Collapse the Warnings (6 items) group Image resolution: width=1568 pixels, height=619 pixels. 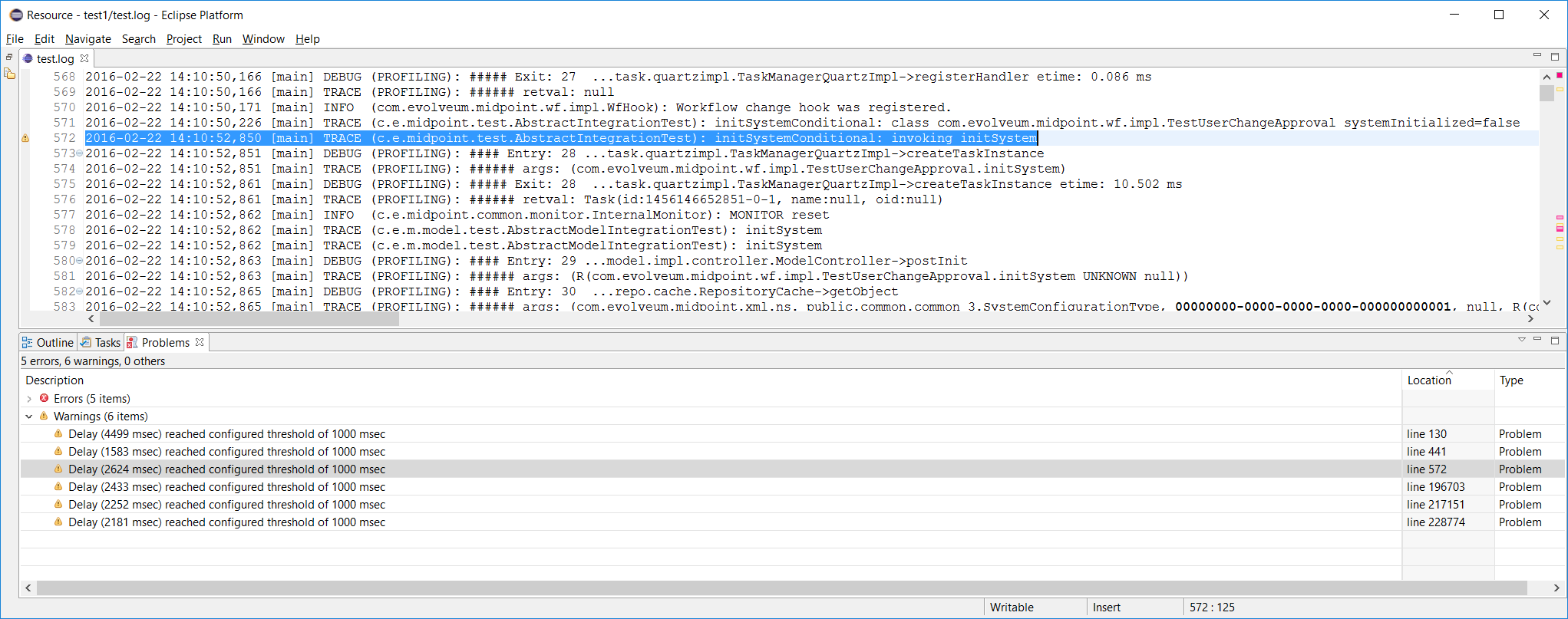tap(29, 417)
